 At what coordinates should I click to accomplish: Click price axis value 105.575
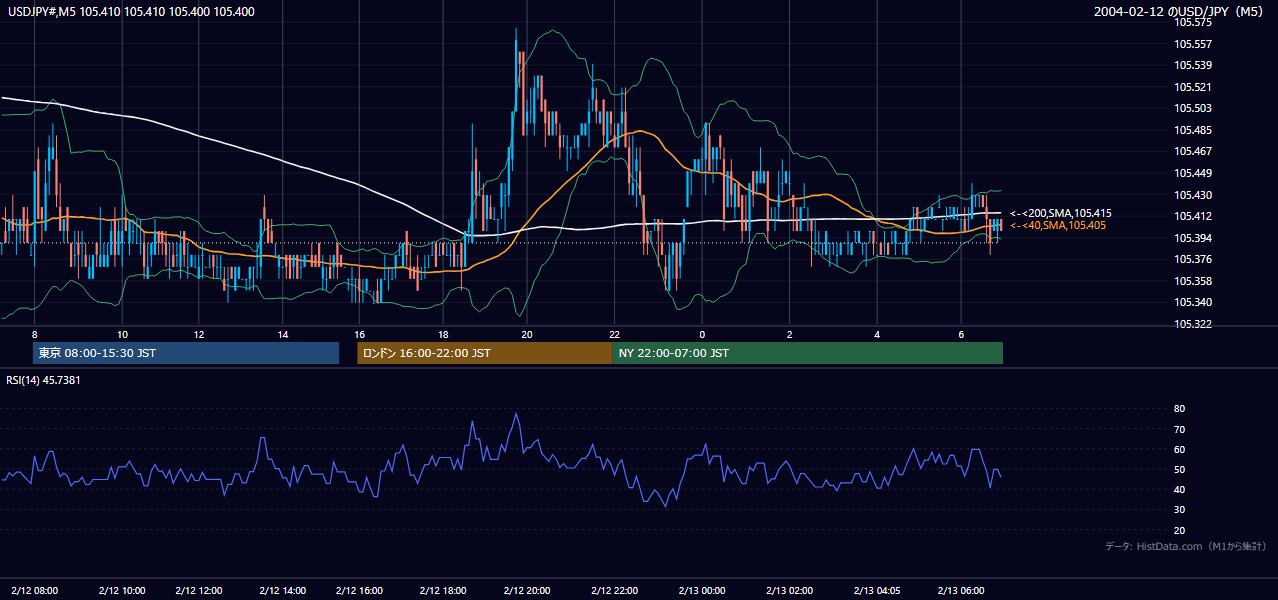point(1192,22)
